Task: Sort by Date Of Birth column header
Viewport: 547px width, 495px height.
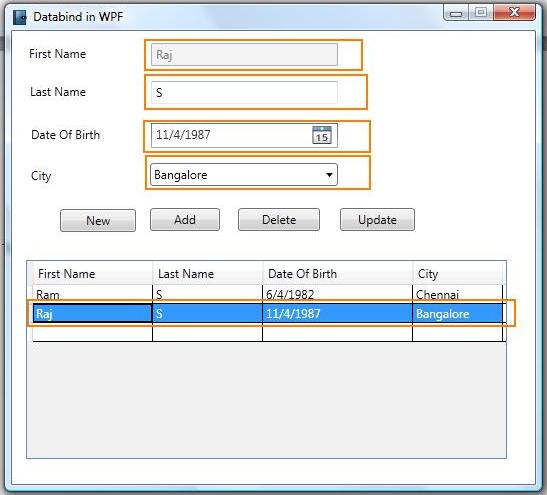Action: pos(337,274)
